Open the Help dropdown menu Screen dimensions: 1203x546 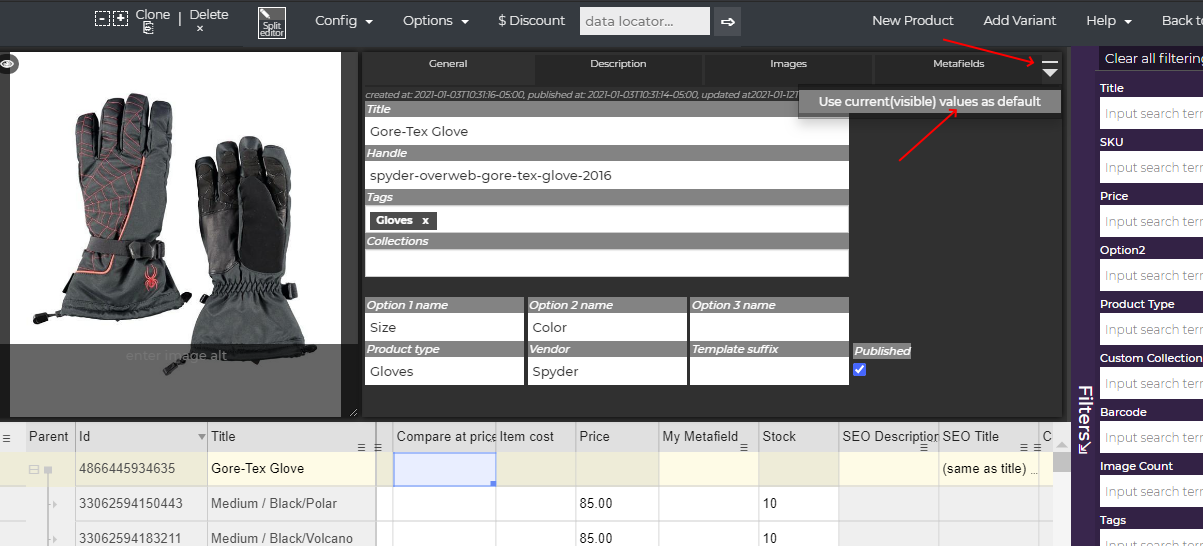coord(1108,21)
